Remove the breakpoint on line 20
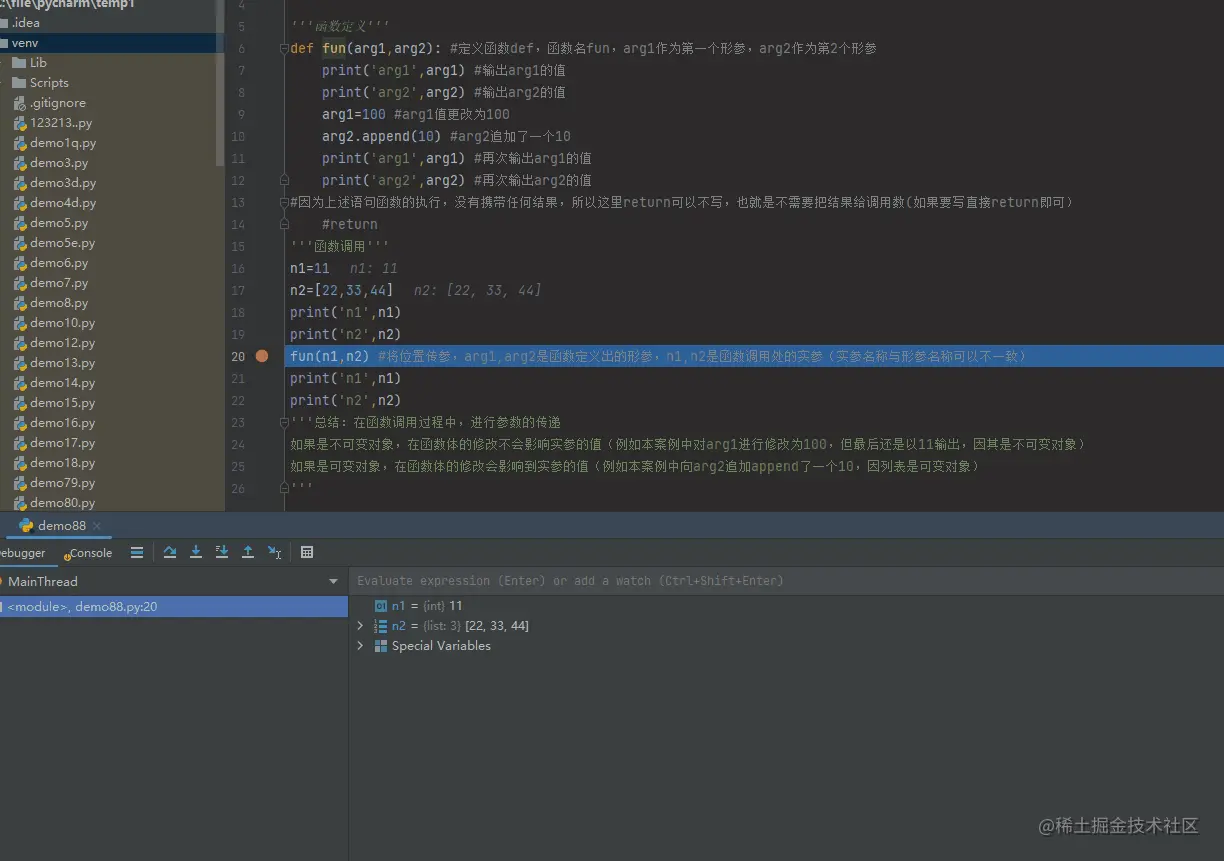Image resolution: width=1224 pixels, height=861 pixels. [262, 356]
